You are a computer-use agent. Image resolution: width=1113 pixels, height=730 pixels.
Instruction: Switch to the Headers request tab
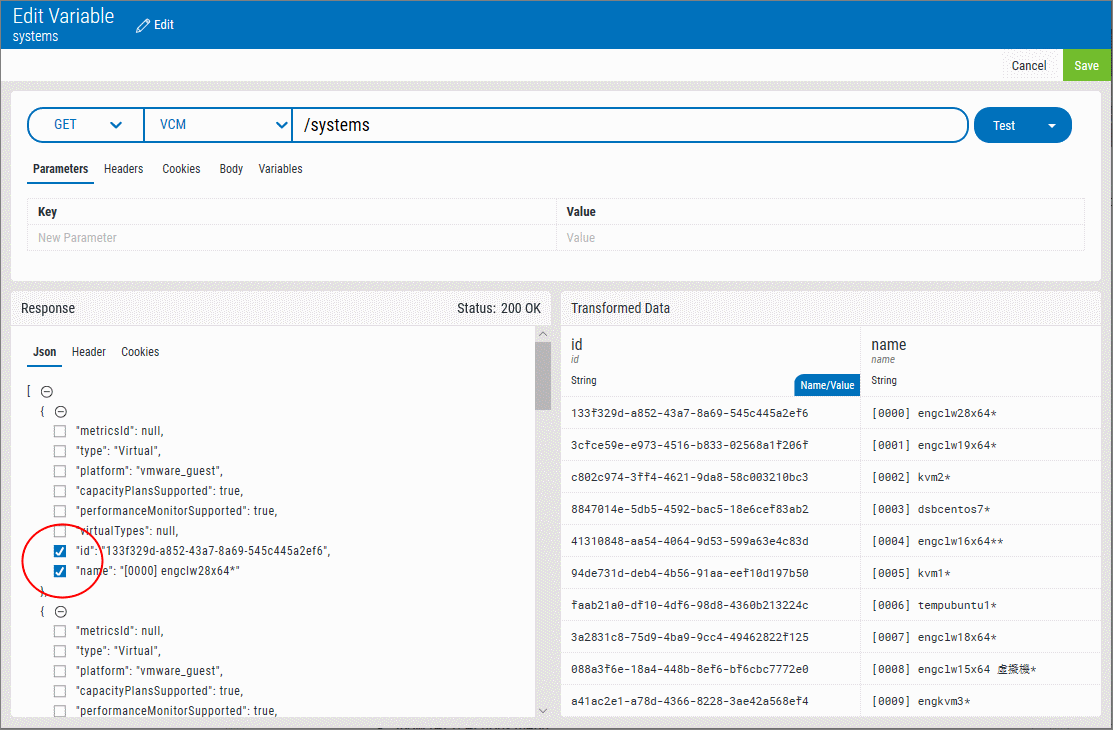coord(123,169)
